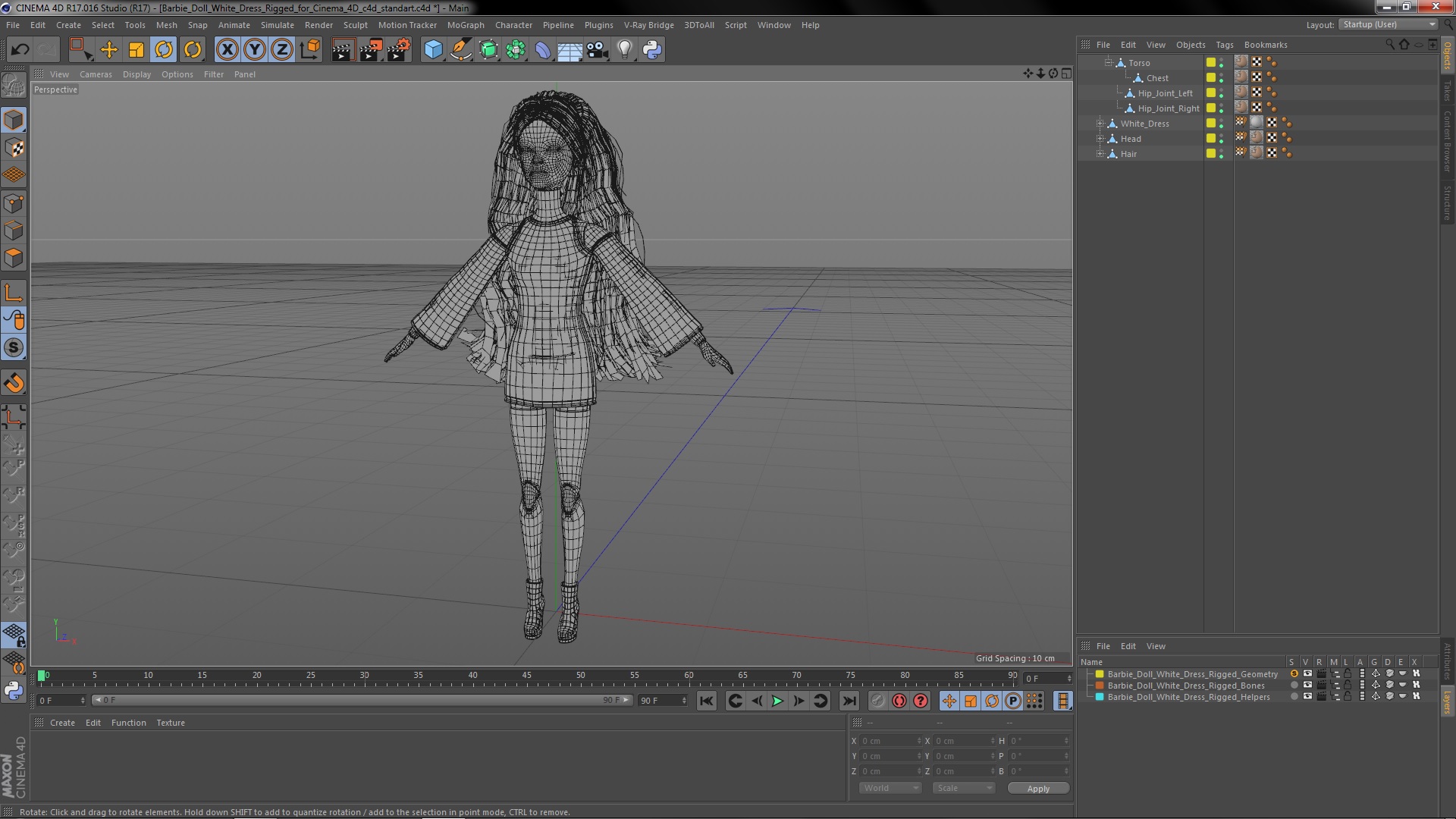Image resolution: width=1456 pixels, height=819 pixels.
Task: Add a Cube primitive object
Action: [433, 50]
